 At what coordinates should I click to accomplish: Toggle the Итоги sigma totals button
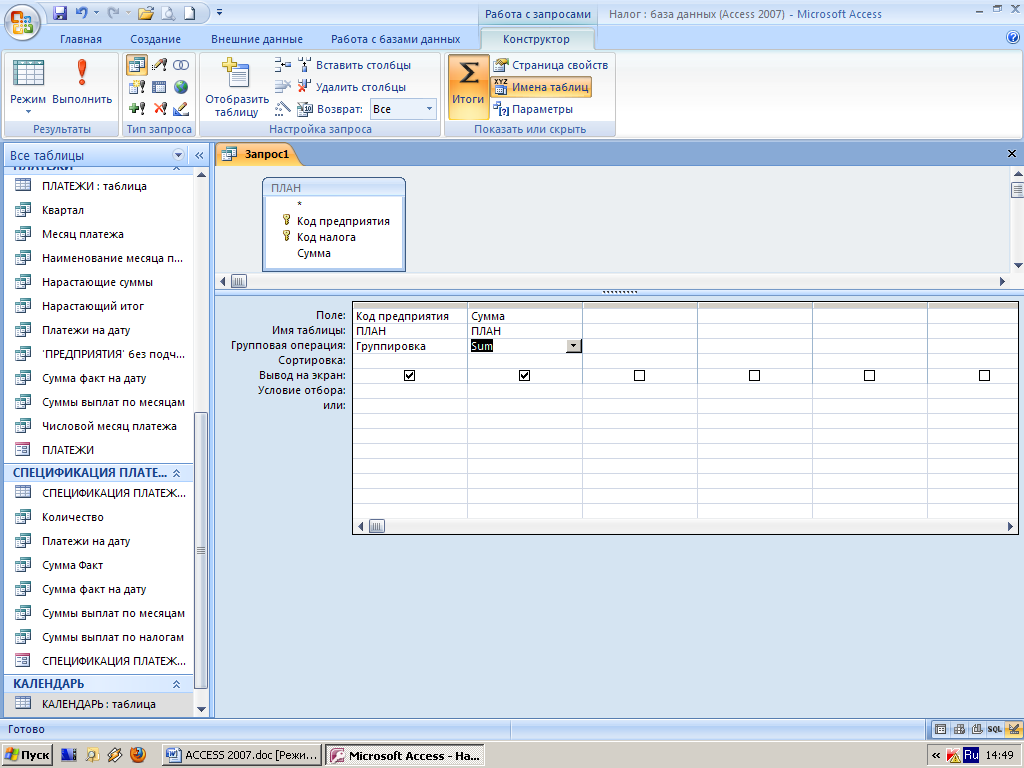click(x=468, y=87)
